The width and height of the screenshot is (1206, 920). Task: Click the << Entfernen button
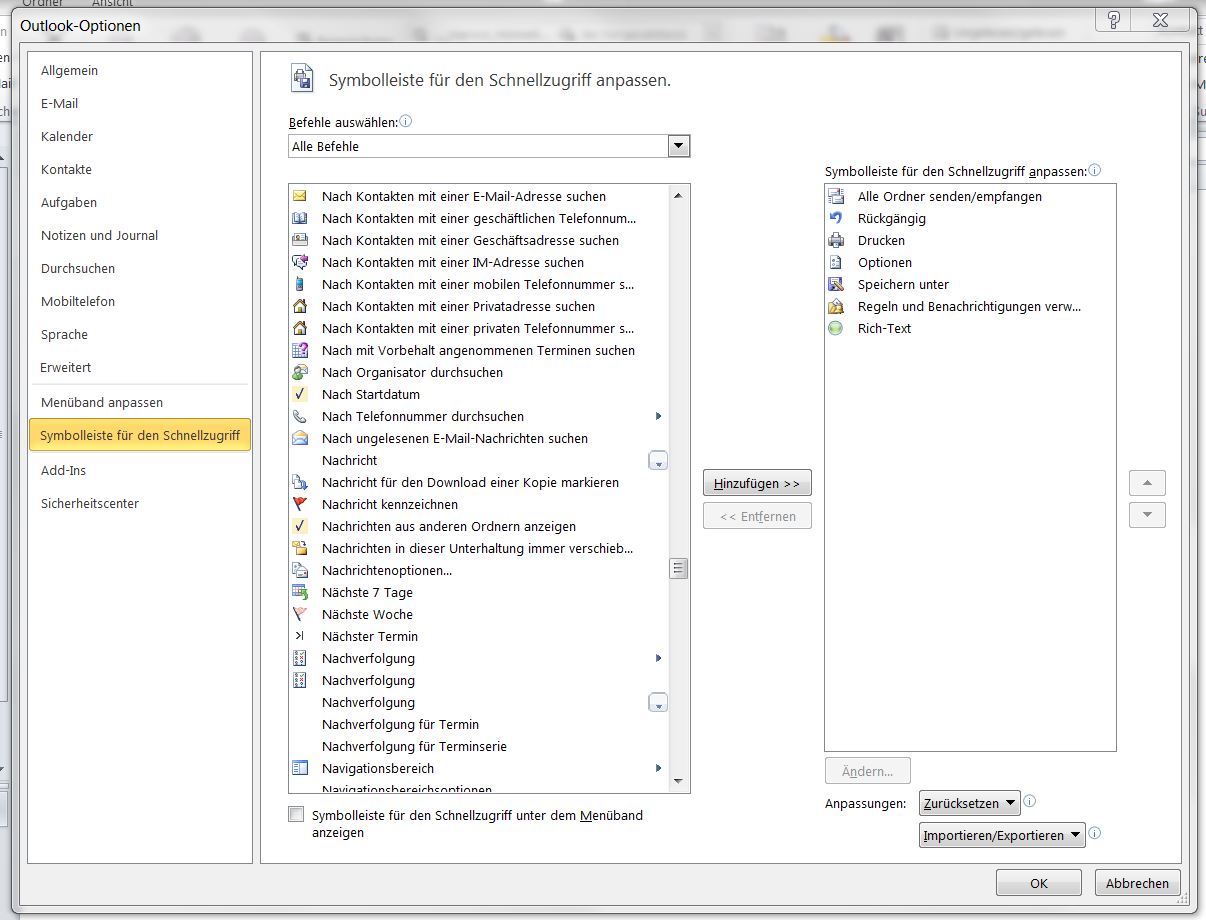pos(757,516)
